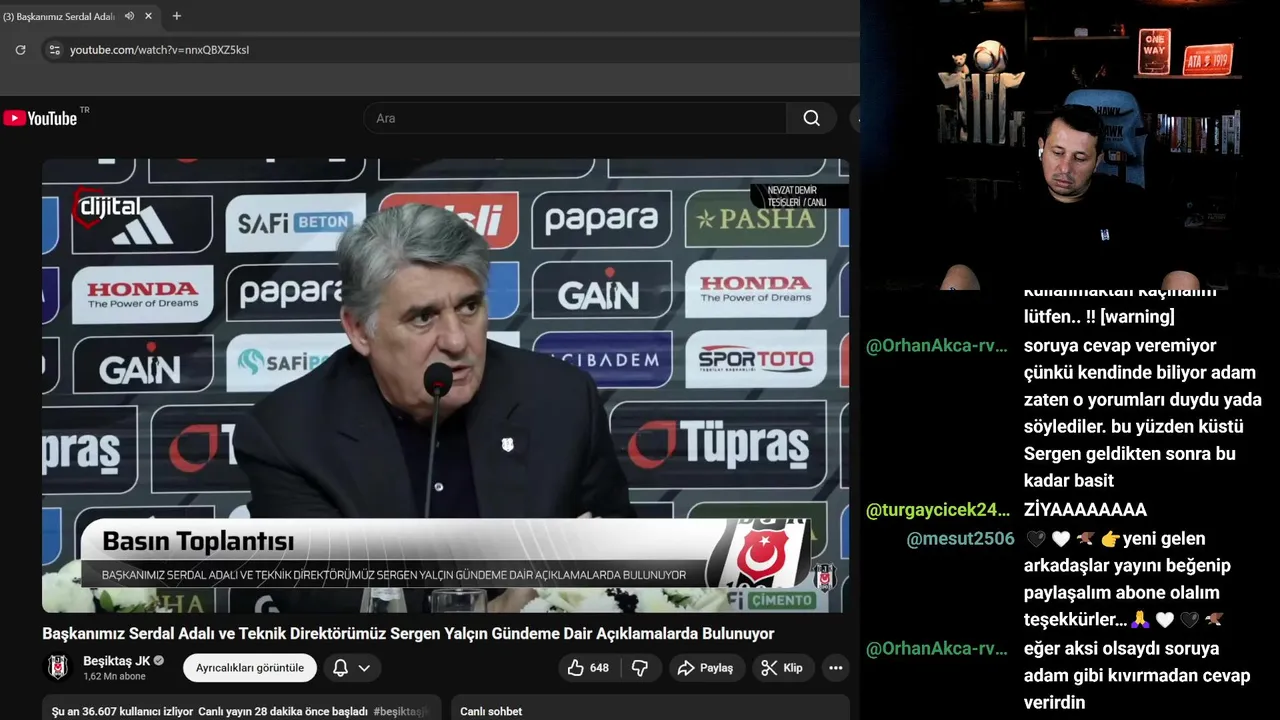This screenshot has height=720, width=1280.
Task: Close the Başkanımız Serdal Adalı browser tab
Action: pyautogui.click(x=149, y=16)
